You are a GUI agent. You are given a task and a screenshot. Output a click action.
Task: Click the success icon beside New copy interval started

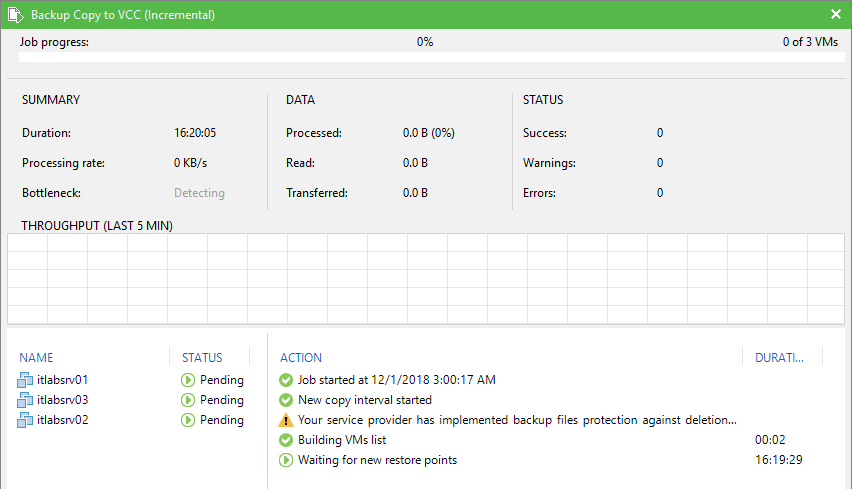[286, 400]
